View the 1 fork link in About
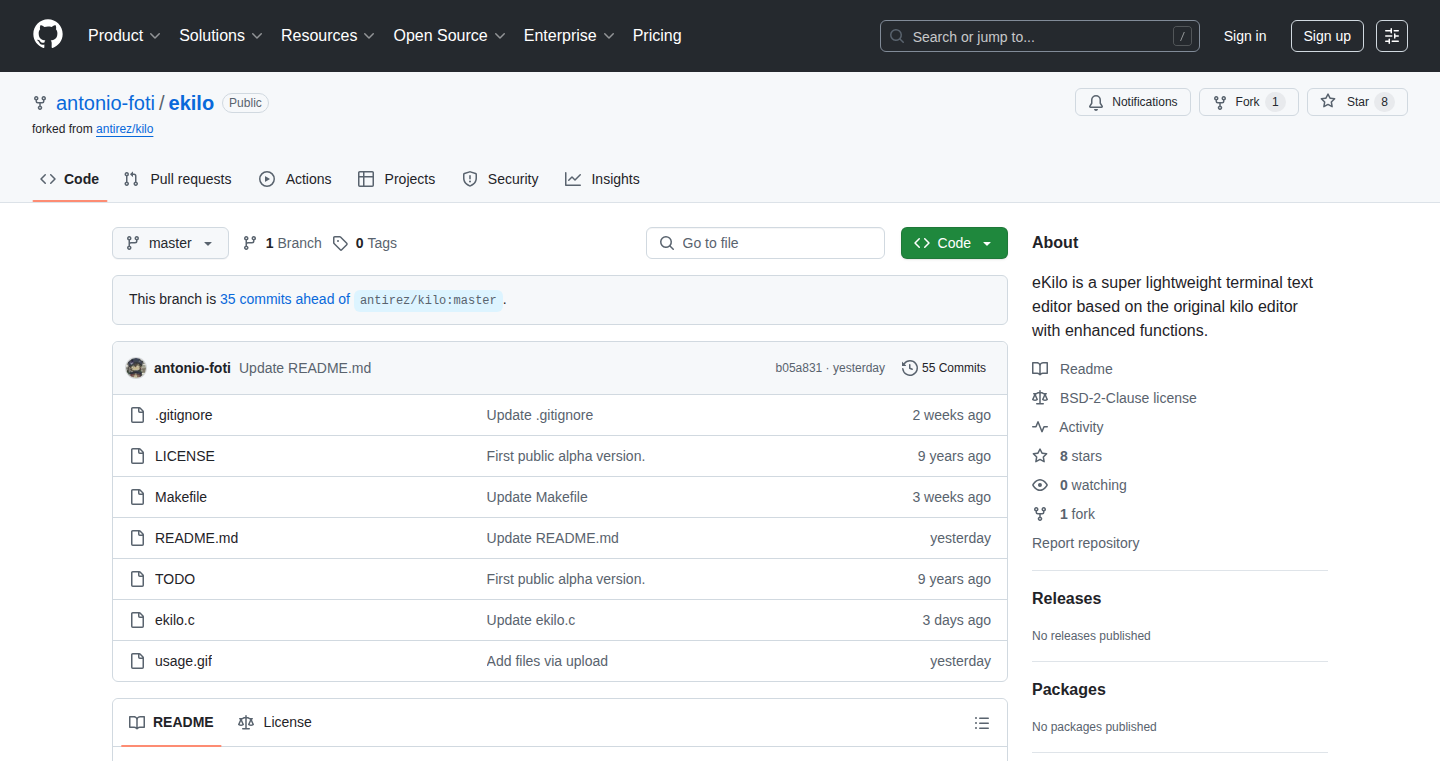Viewport: 1440px width, 761px height. (x=1064, y=514)
